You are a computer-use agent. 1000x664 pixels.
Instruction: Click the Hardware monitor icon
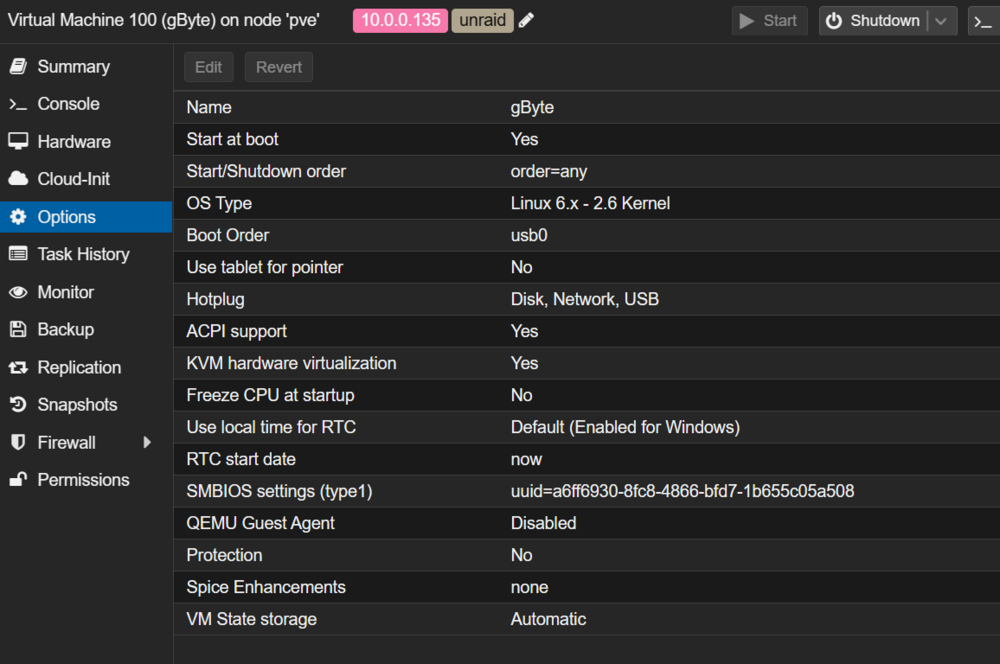coord(18,141)
